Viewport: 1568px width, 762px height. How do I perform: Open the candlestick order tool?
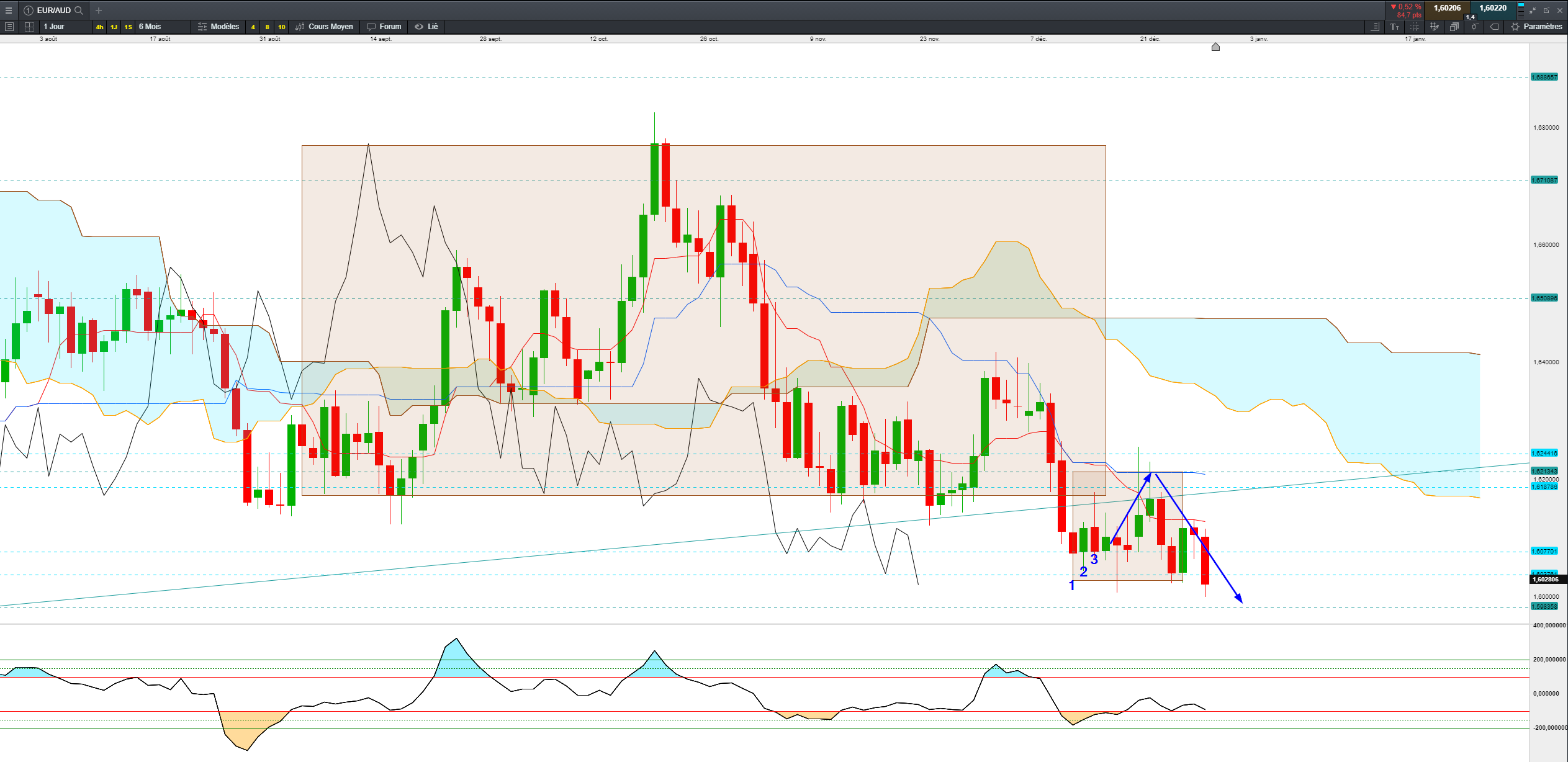[x=1474, y=27]
